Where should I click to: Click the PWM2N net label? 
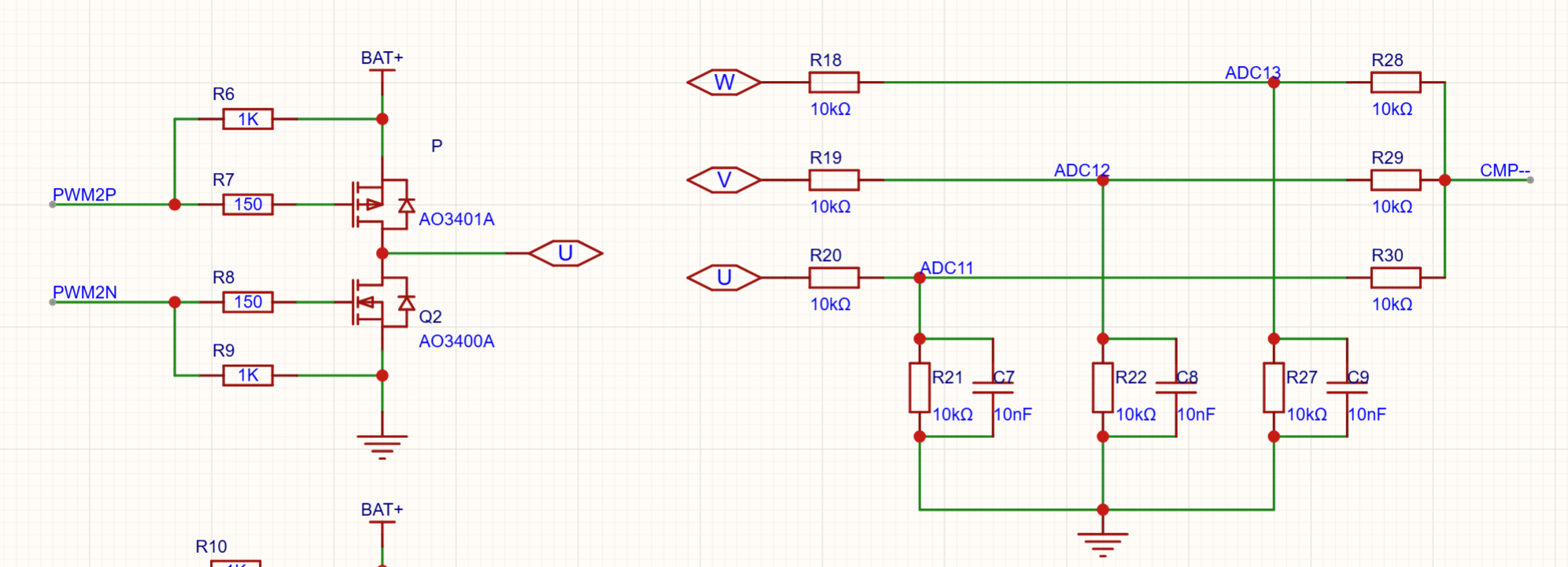(x=84, y=292)
